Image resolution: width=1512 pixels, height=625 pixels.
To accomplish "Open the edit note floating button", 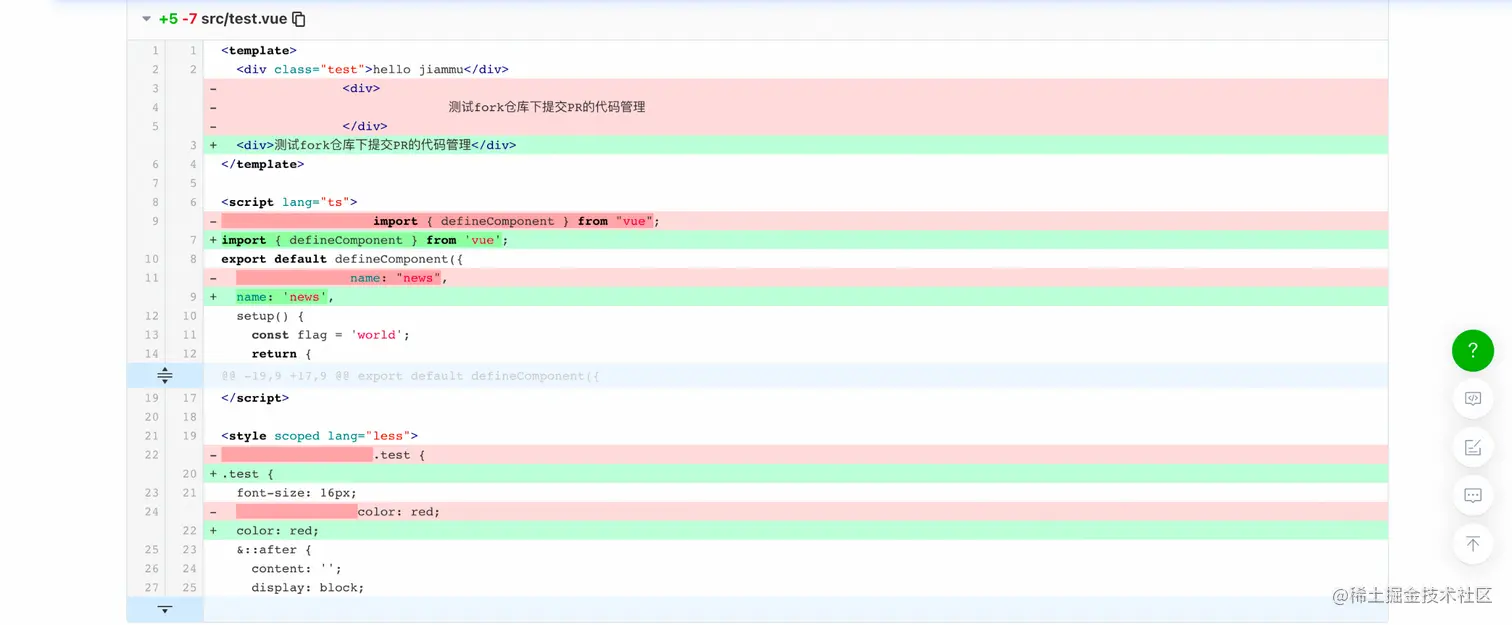I will 1472,447.
